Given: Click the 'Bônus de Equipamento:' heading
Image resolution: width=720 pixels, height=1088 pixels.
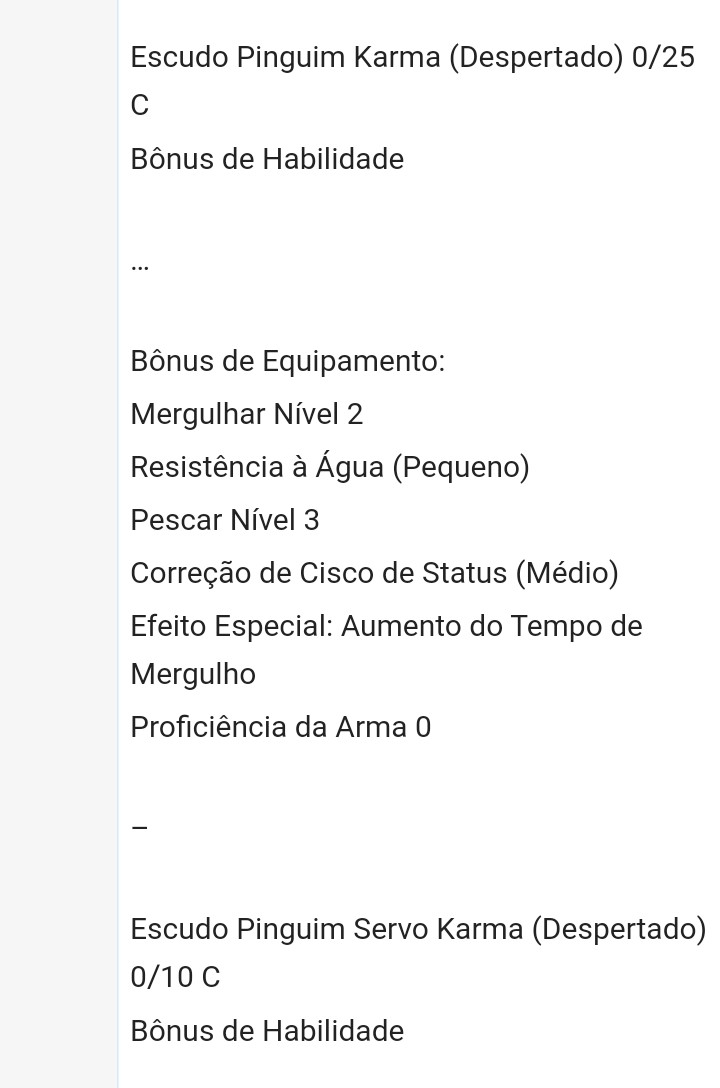Looking at the screenshot, I should tap(288, 362).
